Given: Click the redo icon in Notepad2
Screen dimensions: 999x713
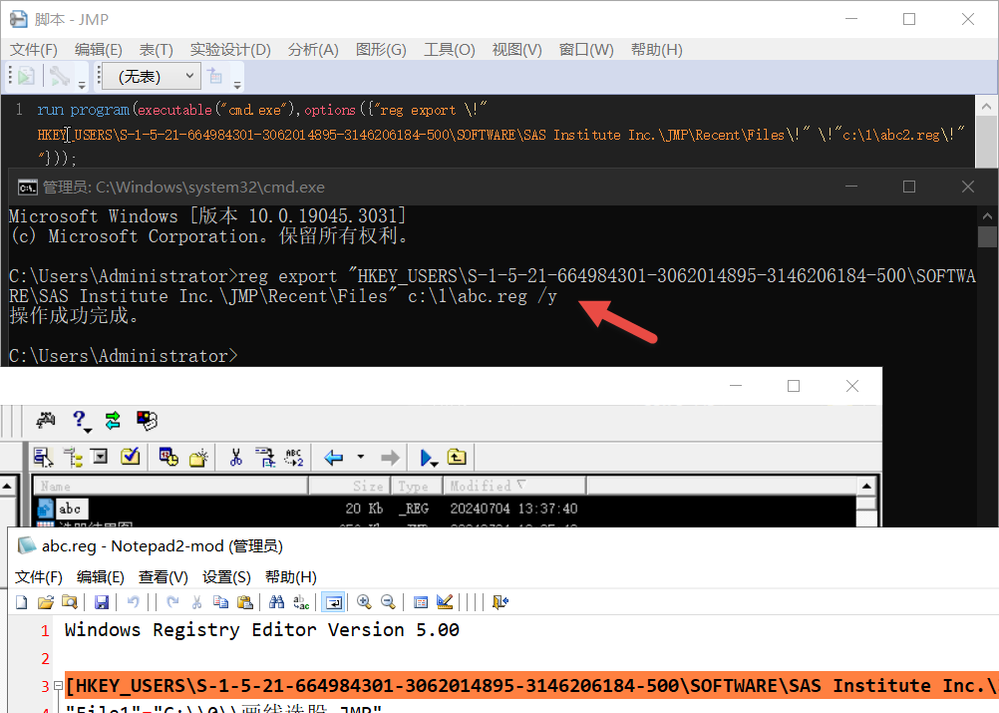Looking at the screenshot, I should pos(173,601).
